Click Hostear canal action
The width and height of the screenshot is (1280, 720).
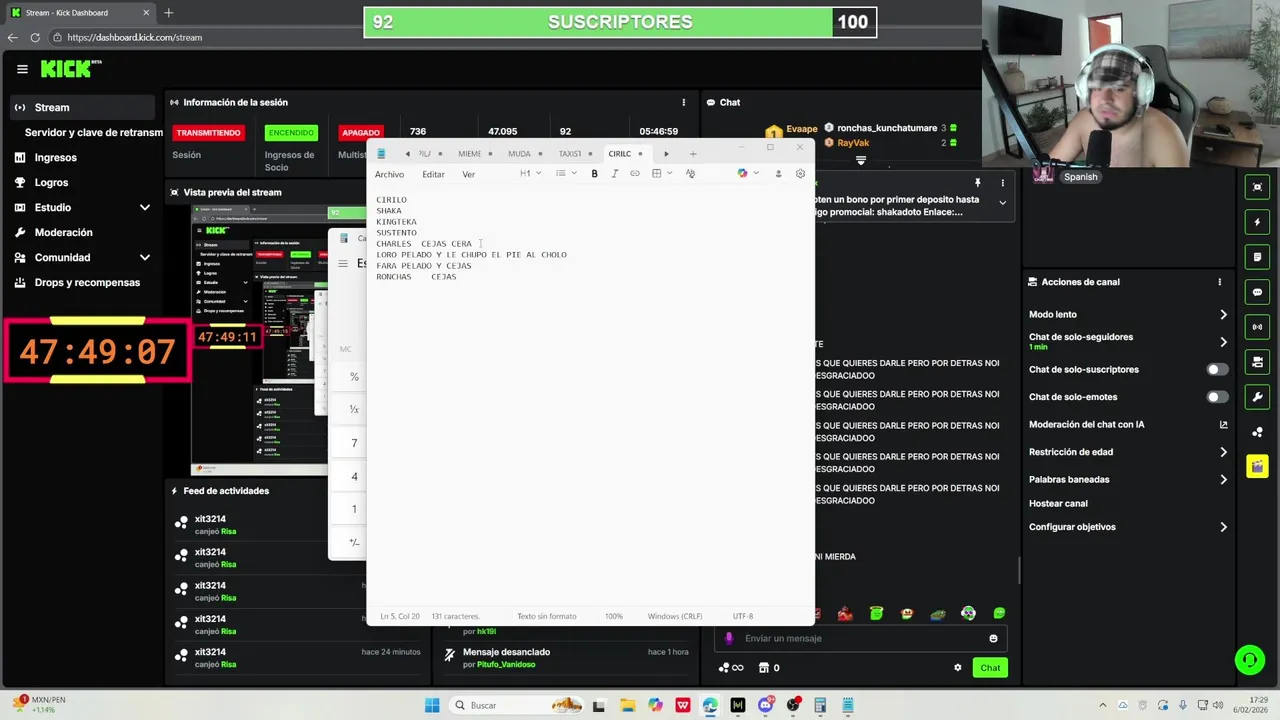pyautogui.click(x=1058, y=504)
